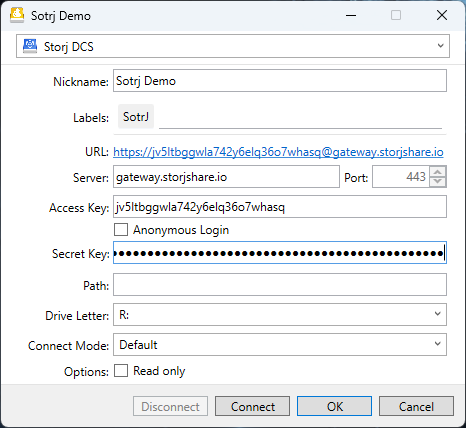
Task: Click the Access Key label text
Action: click(x=79, y=208)
